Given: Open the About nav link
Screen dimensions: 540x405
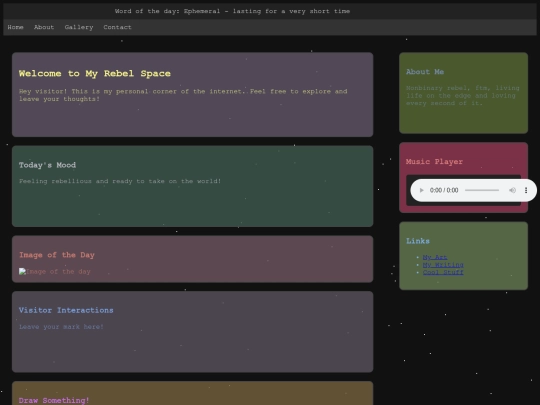Looking at the screenshot, I should pos(44,27).
